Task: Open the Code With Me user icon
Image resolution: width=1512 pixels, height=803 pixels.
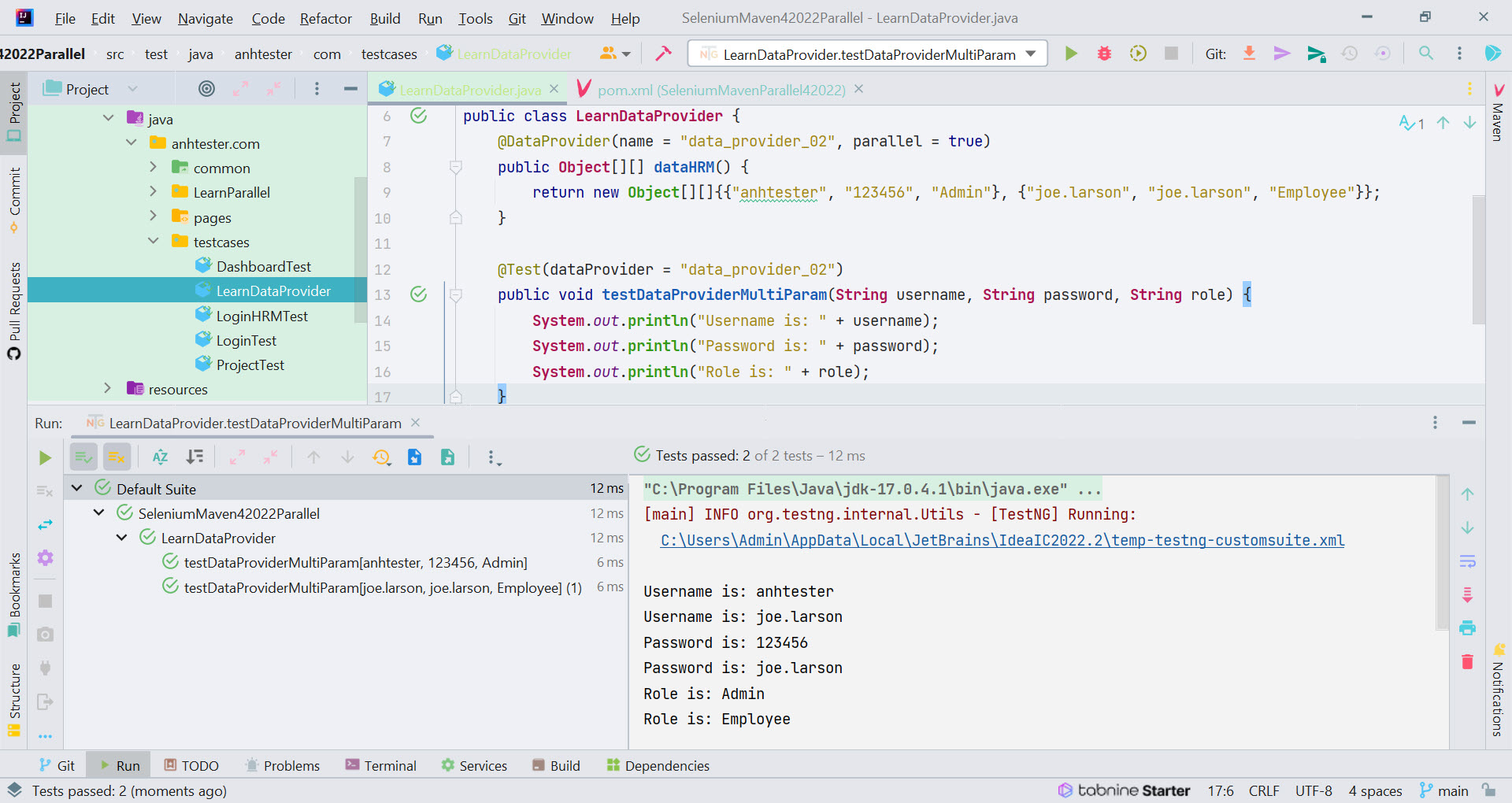Action: pos(615,54)
